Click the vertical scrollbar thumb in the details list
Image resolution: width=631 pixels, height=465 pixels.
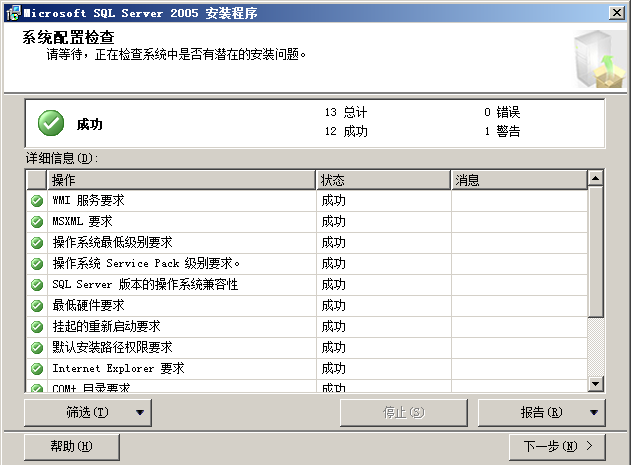click(x=595, y=251)
